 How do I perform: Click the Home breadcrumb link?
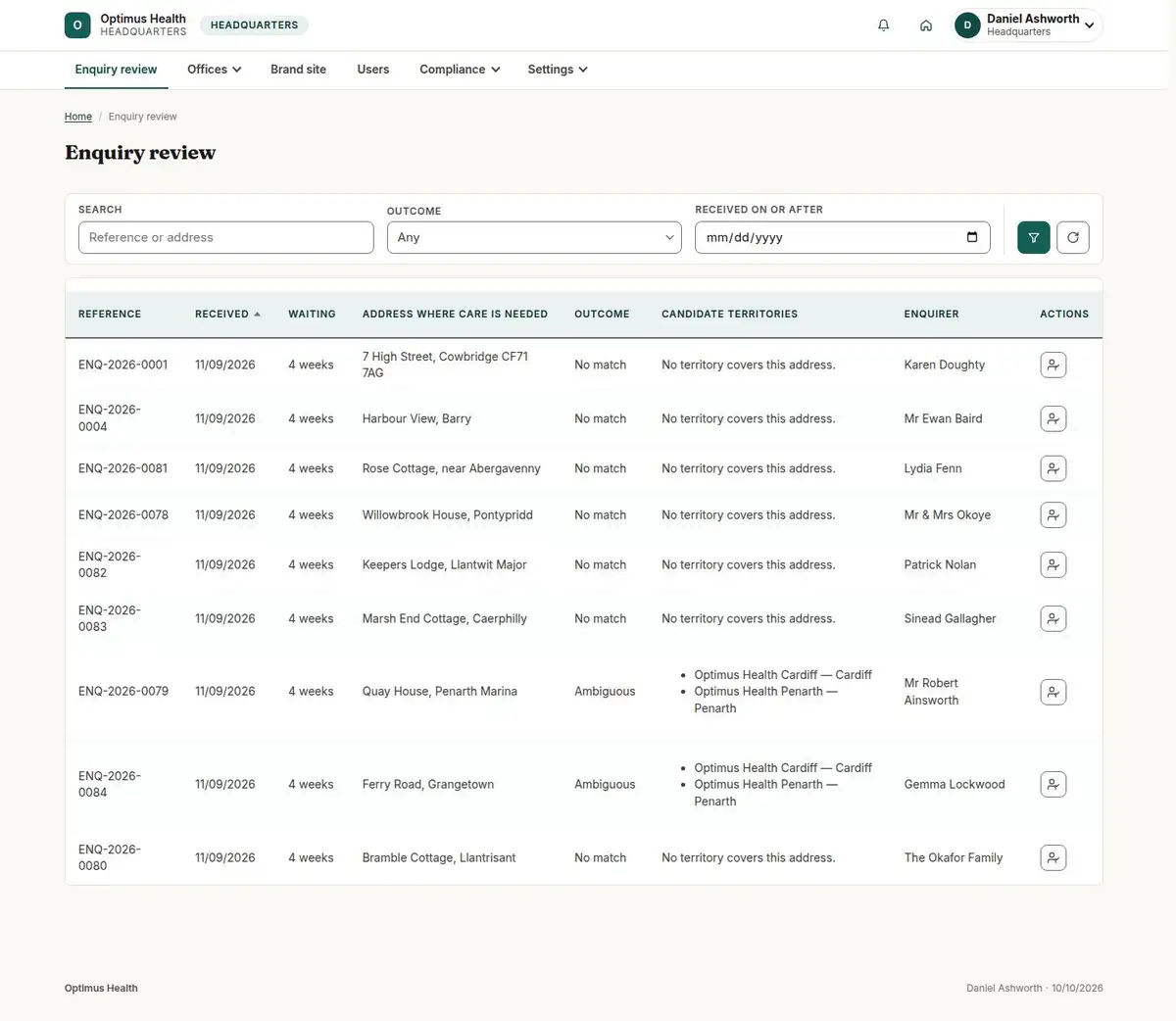(x=78, y=117)
